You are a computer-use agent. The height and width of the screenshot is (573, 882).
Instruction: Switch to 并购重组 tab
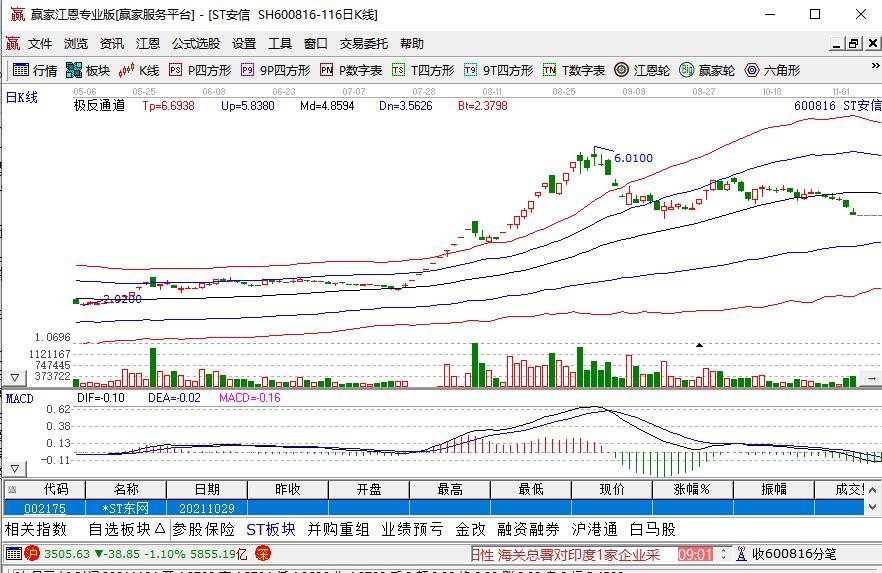(338, 529)
